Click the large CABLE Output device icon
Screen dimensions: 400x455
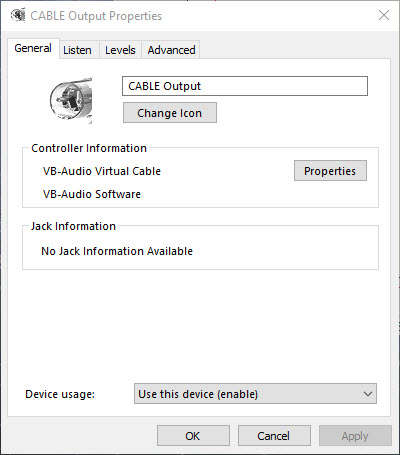pos(71,100)
